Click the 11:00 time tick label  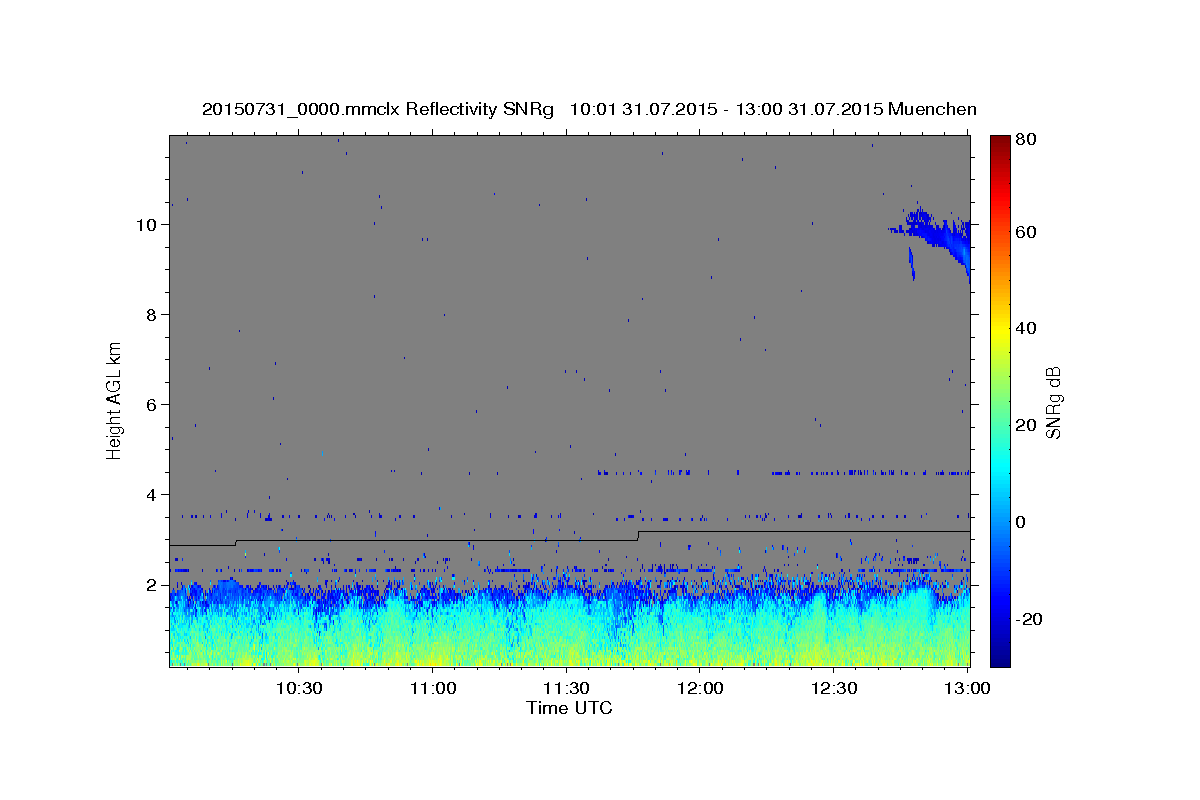coord(433,689)
